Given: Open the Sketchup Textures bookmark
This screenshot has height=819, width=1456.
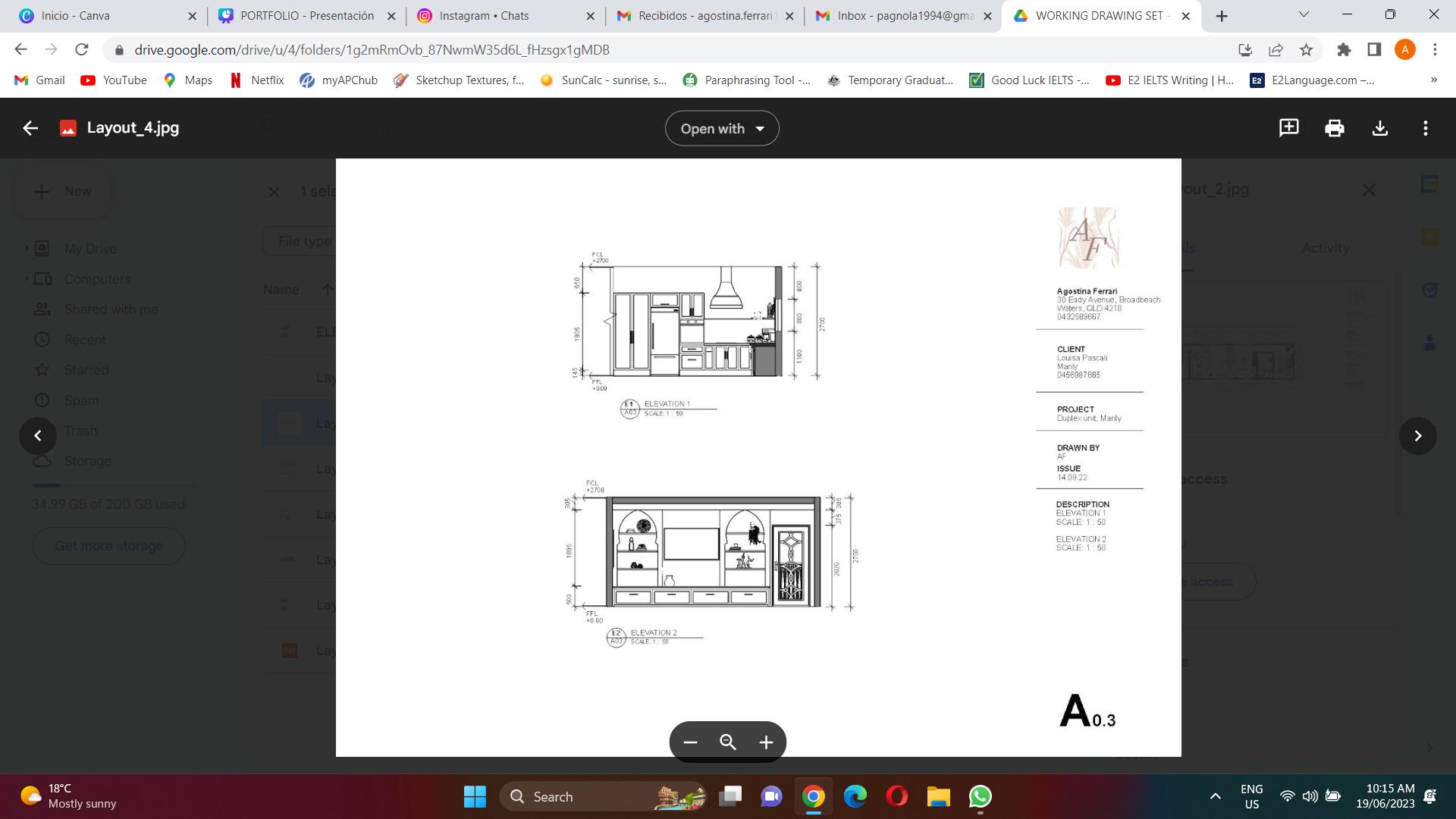Looking at the screenshot, I should tap(459, 80).
